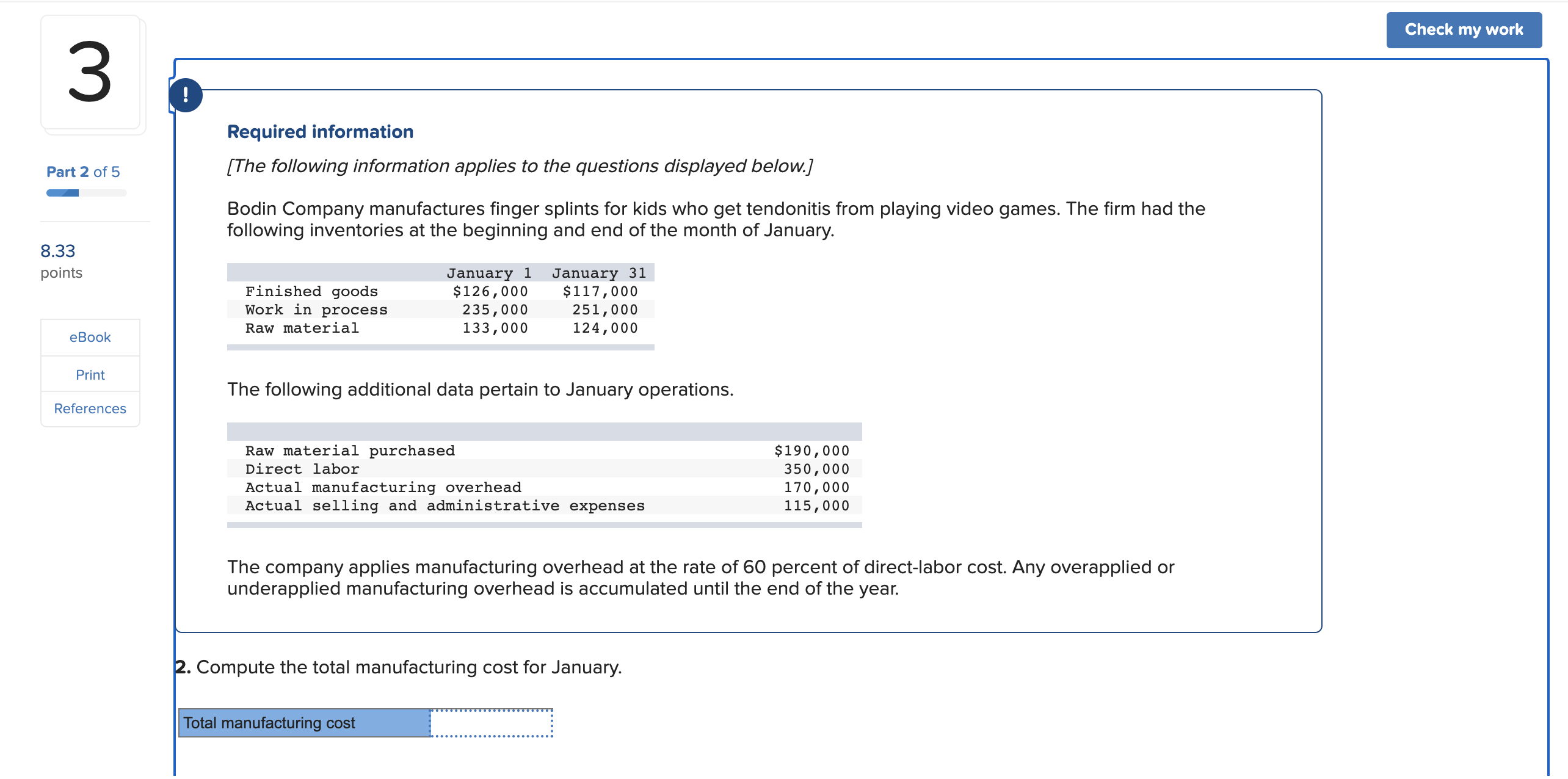Select the Finished goods row in table
The height and width of the screenshot is (779, 1568).
tap(441, 291)
